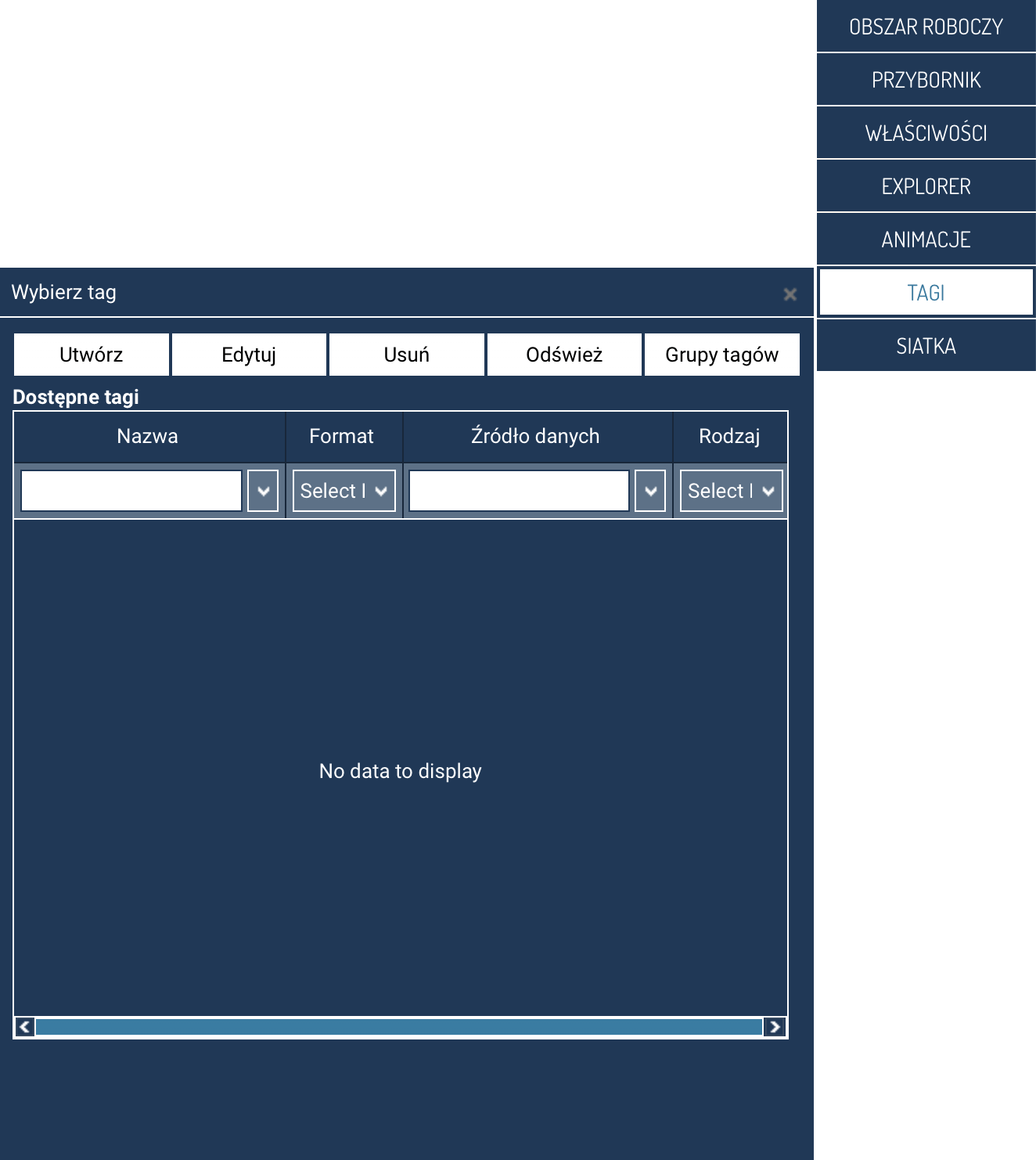
Task: Open the ANIMACJE tab
Action: point(926,240)
